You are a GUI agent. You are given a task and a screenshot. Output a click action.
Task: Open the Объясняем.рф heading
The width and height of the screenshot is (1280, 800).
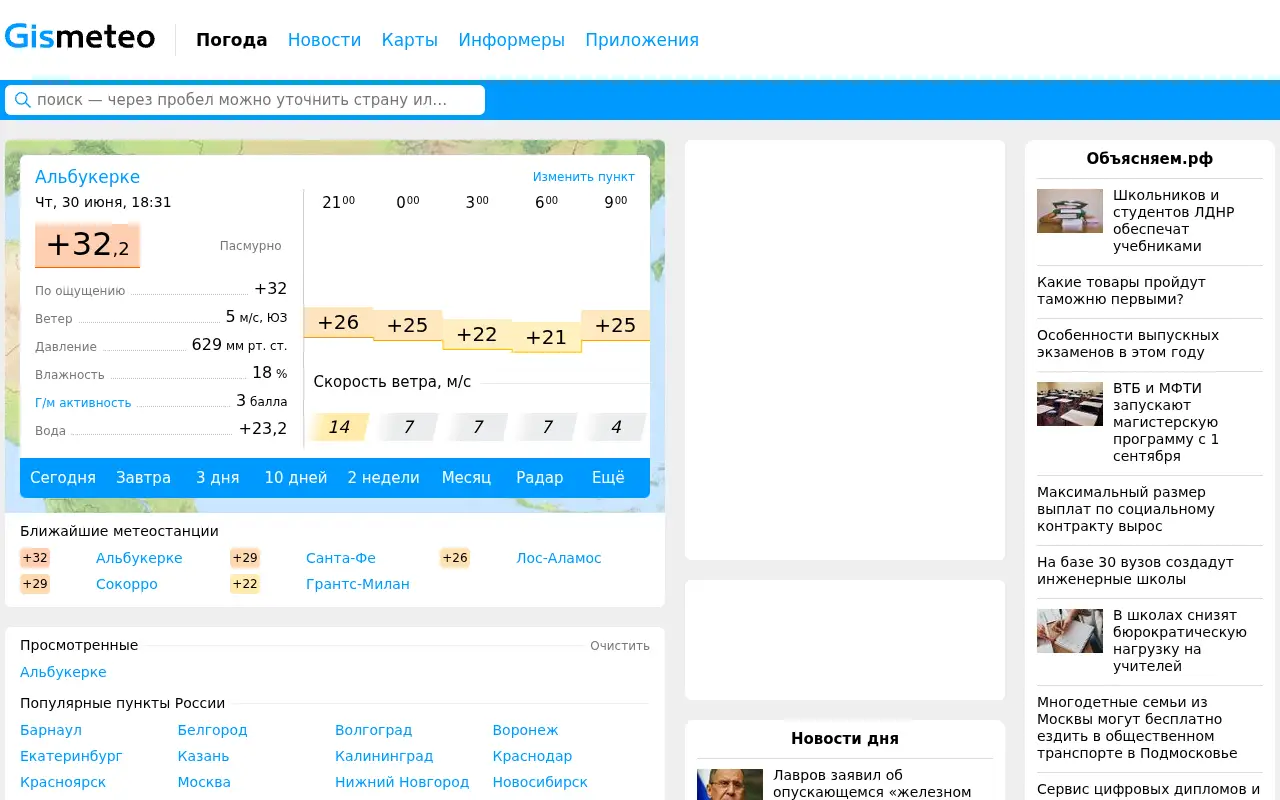click(1150, 159)
